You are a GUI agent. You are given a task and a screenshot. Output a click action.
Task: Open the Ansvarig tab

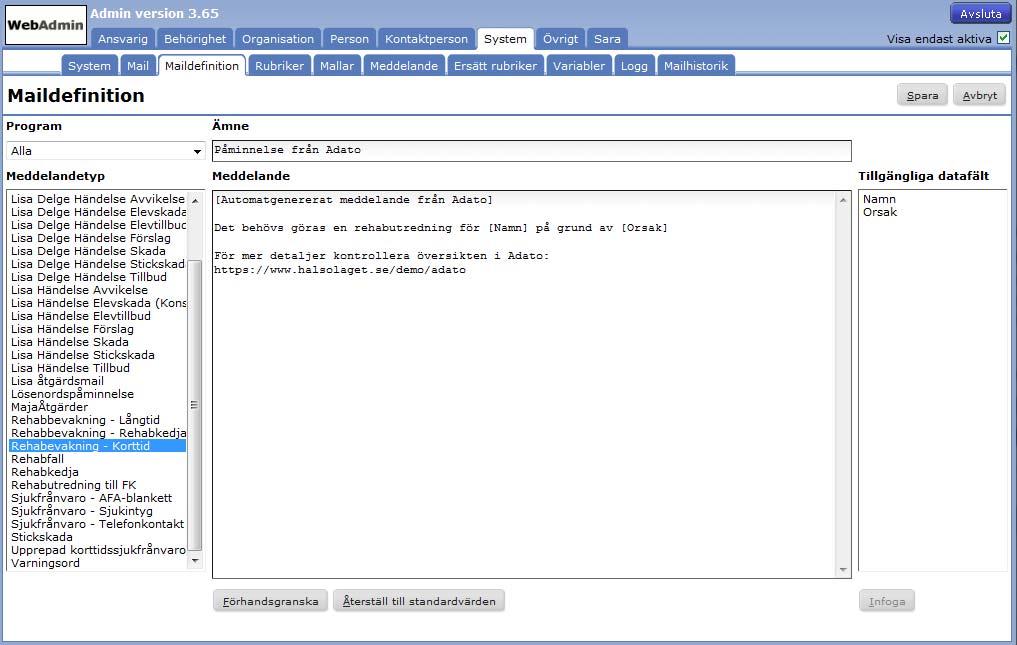[123, 39]
